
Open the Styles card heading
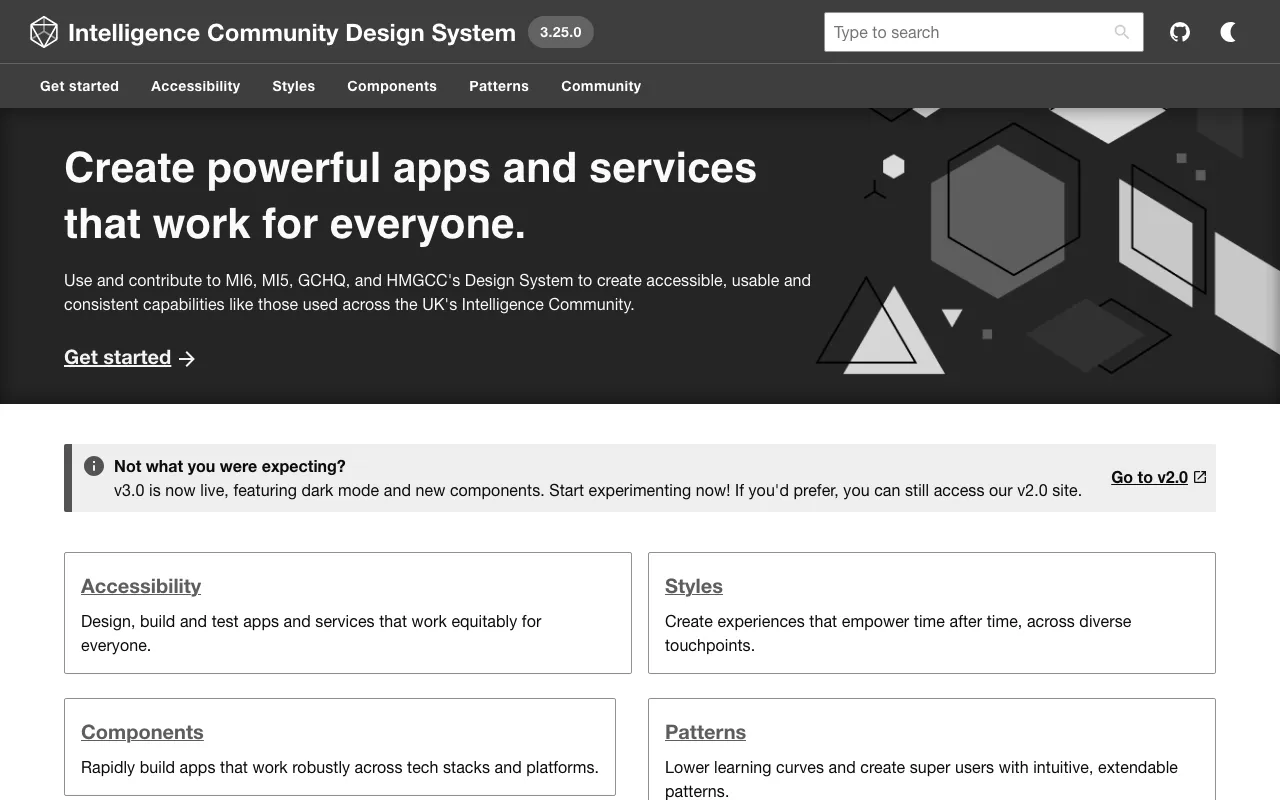click(694, 586)
